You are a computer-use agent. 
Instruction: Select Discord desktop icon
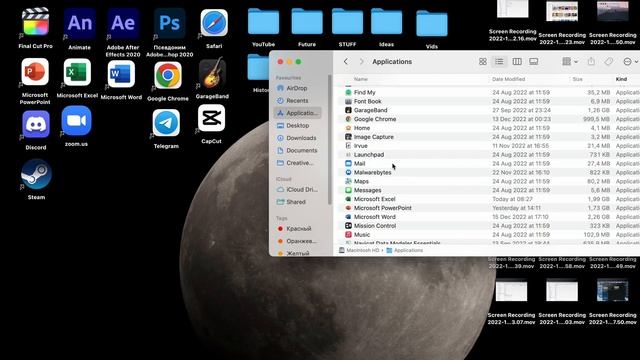click(36, 124)
